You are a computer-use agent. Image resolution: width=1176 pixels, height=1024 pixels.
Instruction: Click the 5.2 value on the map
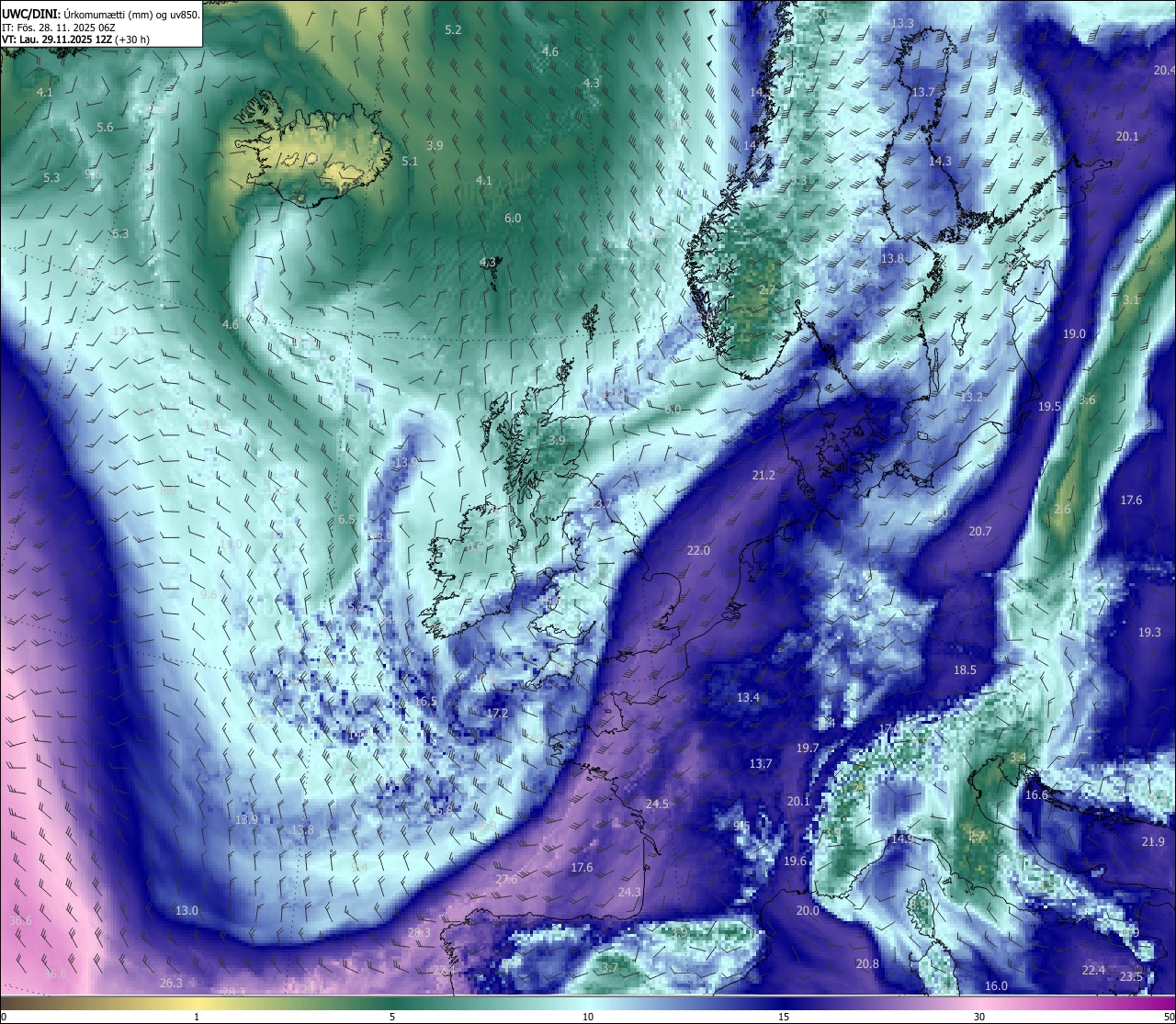453,30
